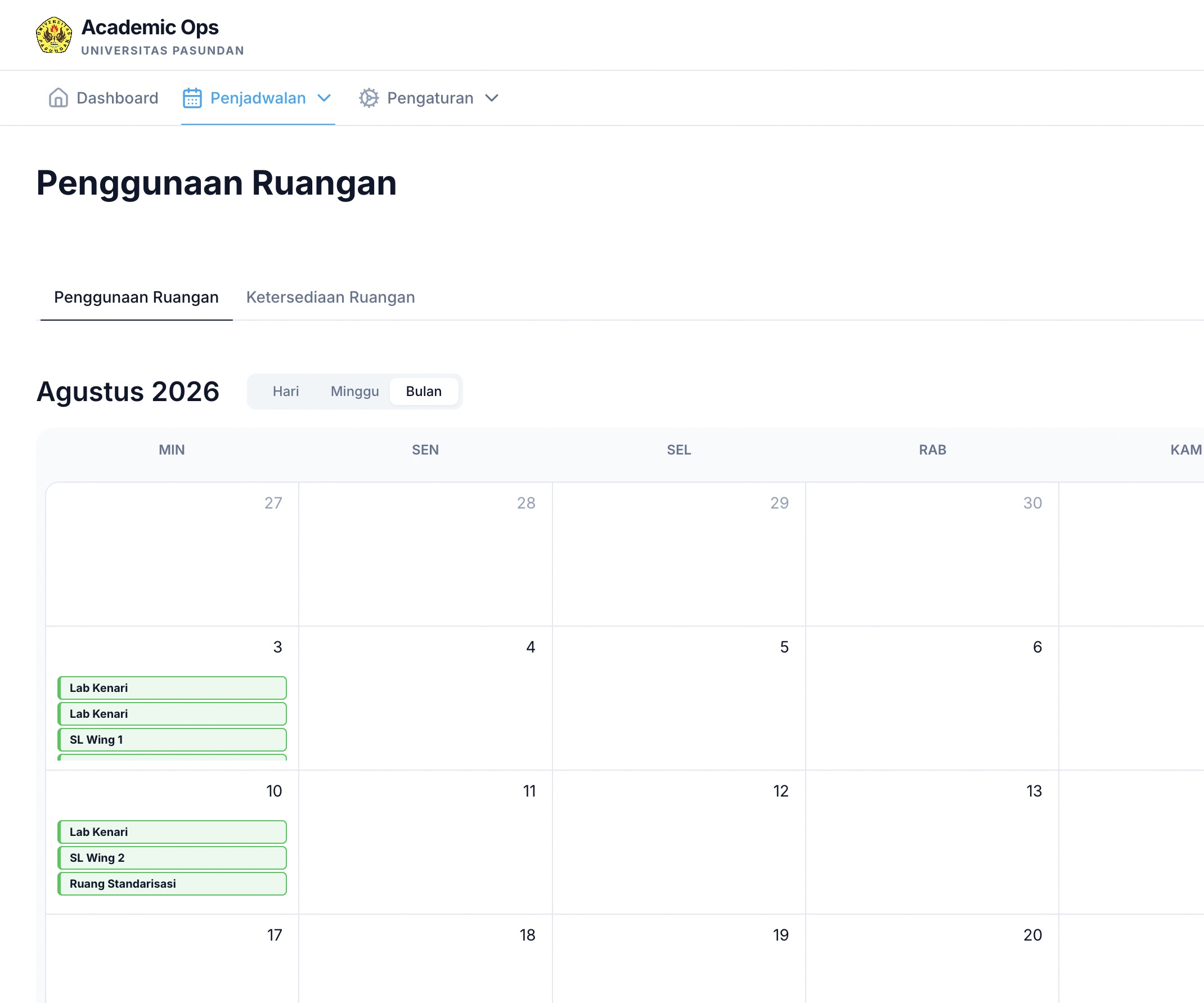Click date number 3
The image size is (1204, 1003).
[x=277, y=647]
